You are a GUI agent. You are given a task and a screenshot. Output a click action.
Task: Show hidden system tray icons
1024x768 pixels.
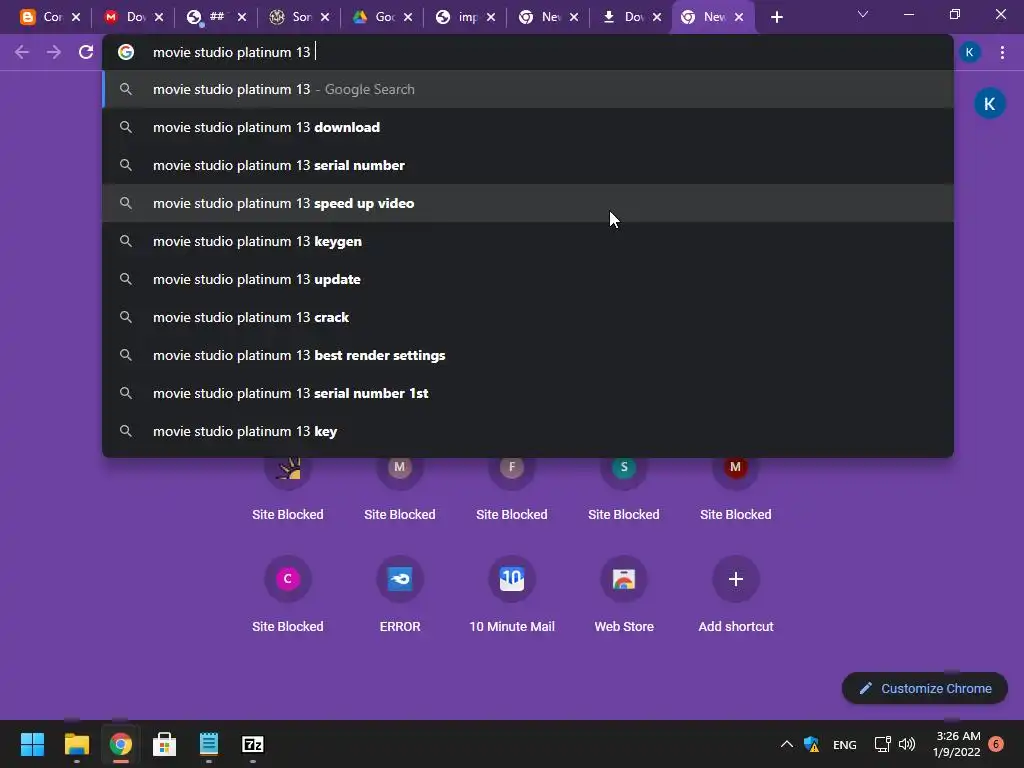pos(787,744)
